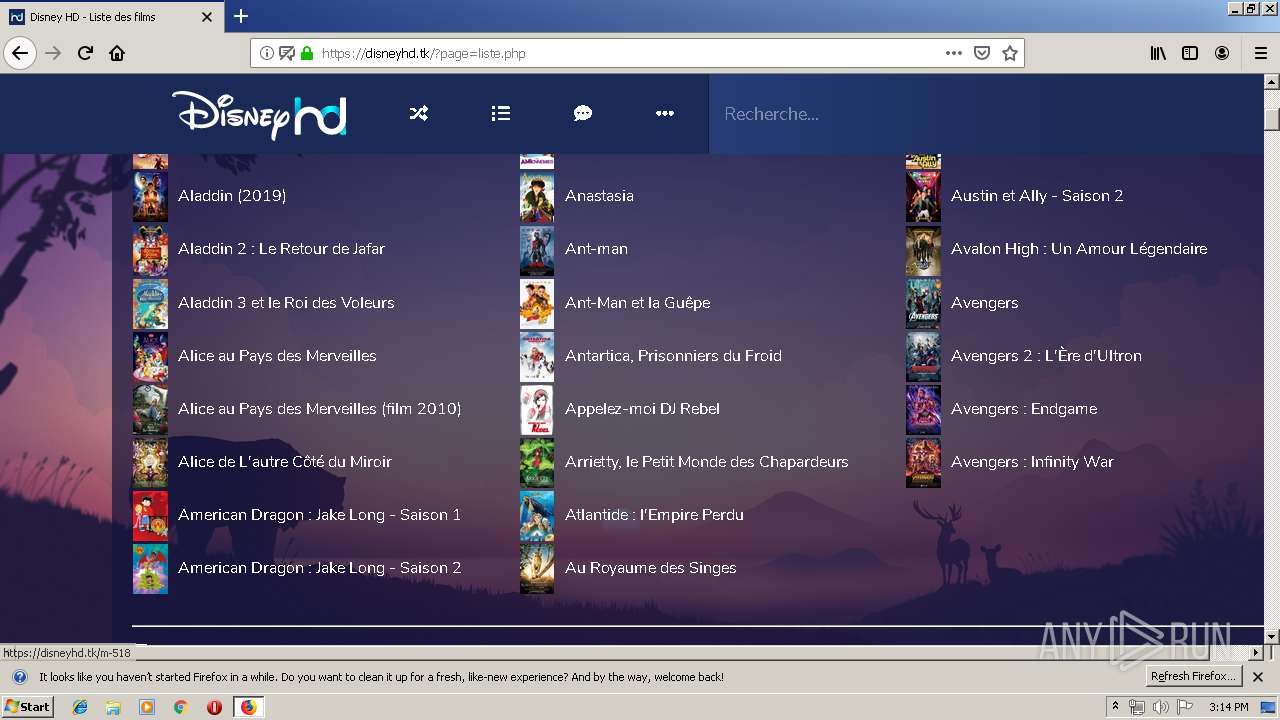The width and height of the screenshot is (1280, 720).
Task: Open Alice au Pays des Merveilles (film 2010)
Action: (x=319, y=409)
